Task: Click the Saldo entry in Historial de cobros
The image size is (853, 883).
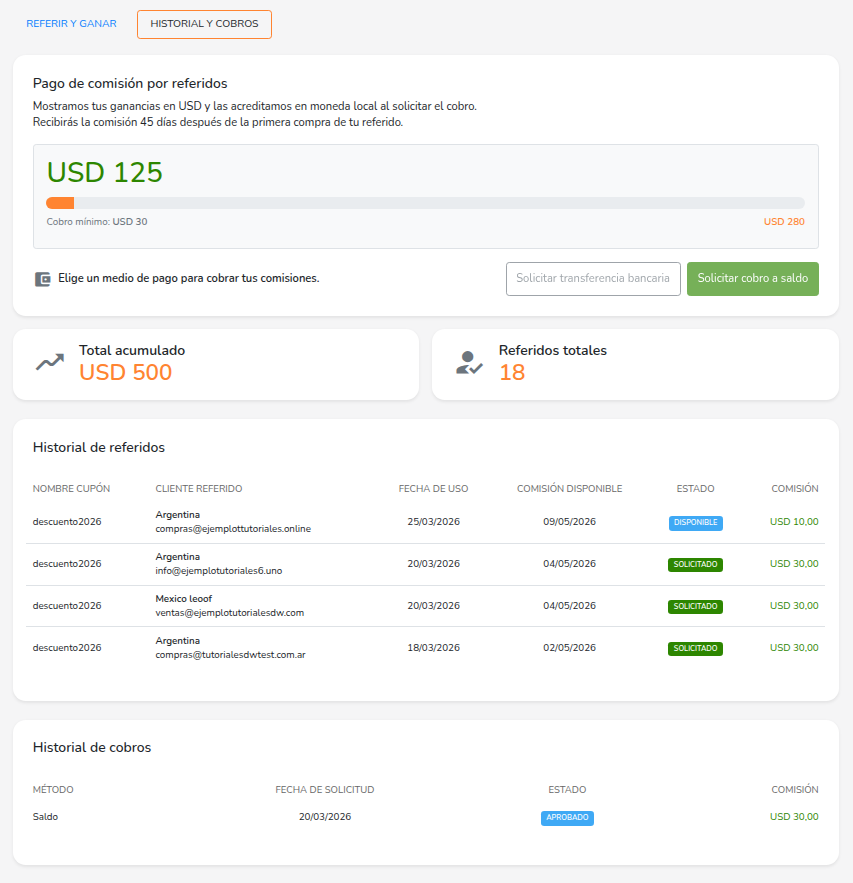Action: (45, 817)
